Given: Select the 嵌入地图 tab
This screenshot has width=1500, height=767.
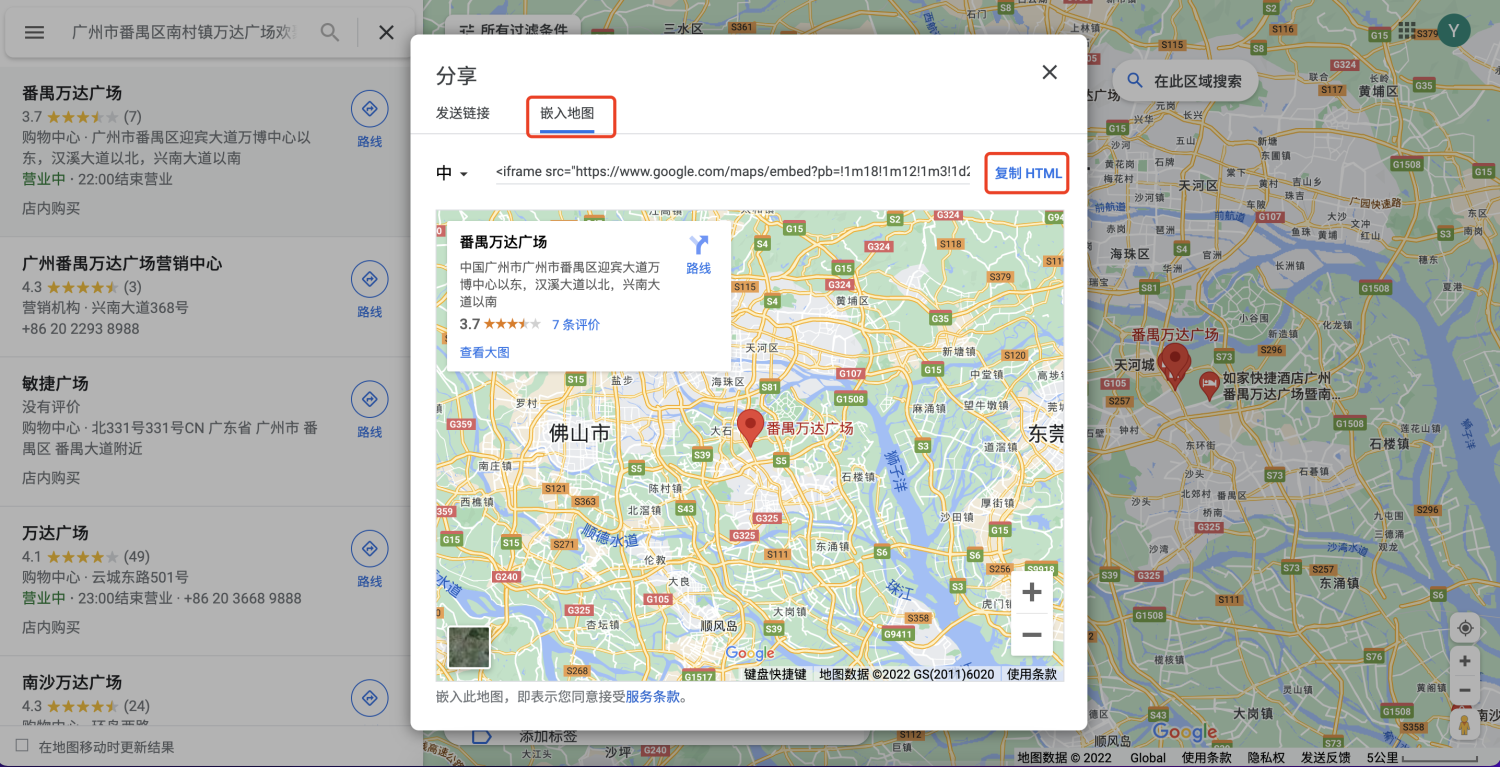Looking at the screenshot, I should pos(568,114).
